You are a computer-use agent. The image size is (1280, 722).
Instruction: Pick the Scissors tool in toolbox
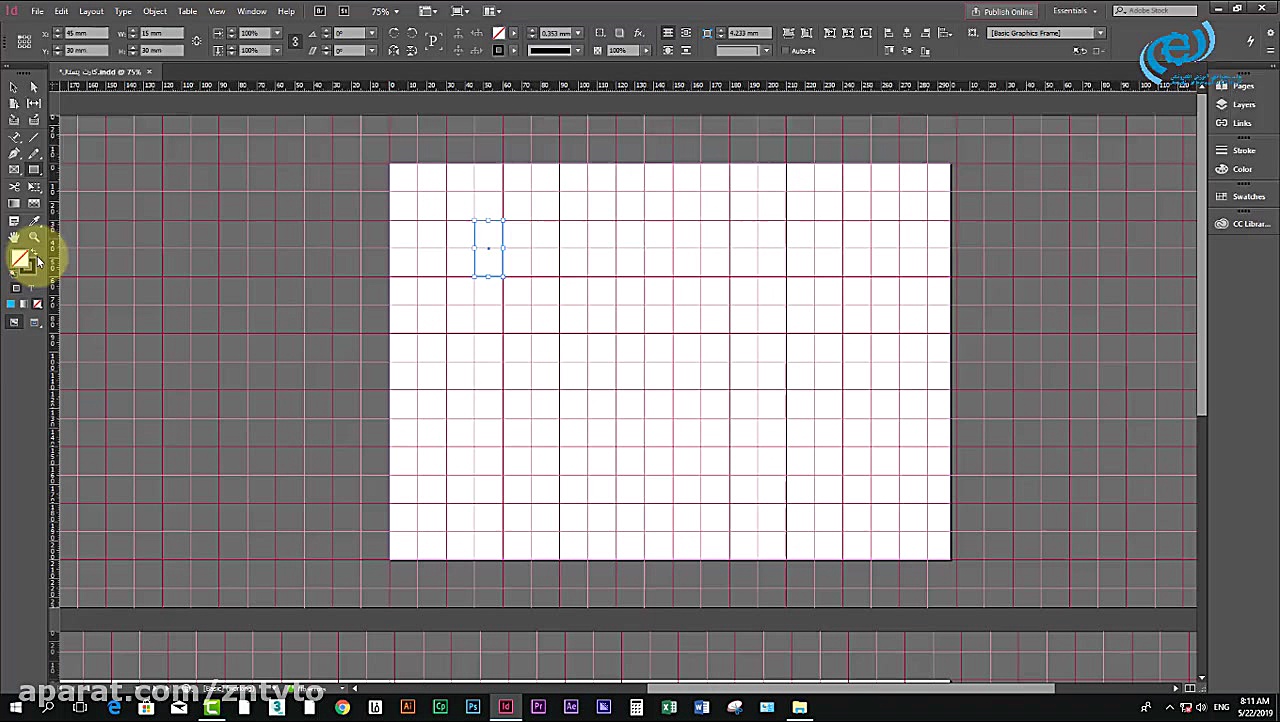click(x=14, y=187)
